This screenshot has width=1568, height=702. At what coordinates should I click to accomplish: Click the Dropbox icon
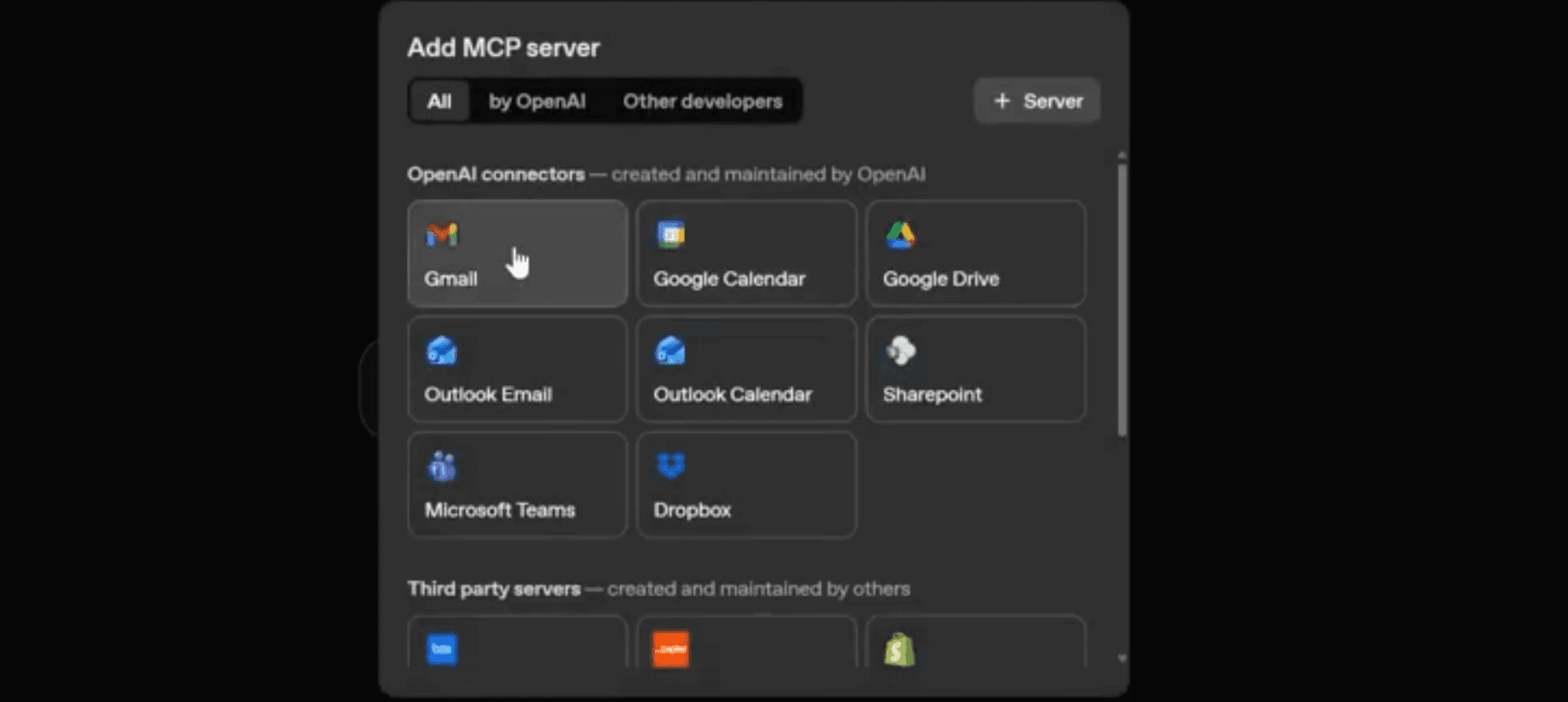(x=671, y=465)
